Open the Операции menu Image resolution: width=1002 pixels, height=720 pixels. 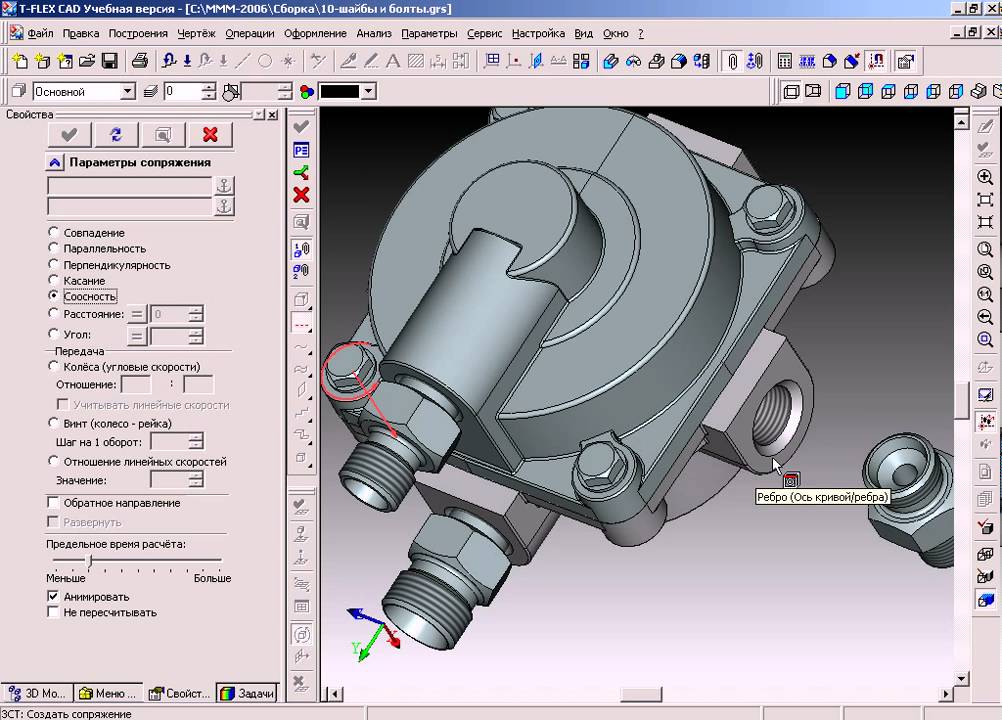tap(250, 33)
